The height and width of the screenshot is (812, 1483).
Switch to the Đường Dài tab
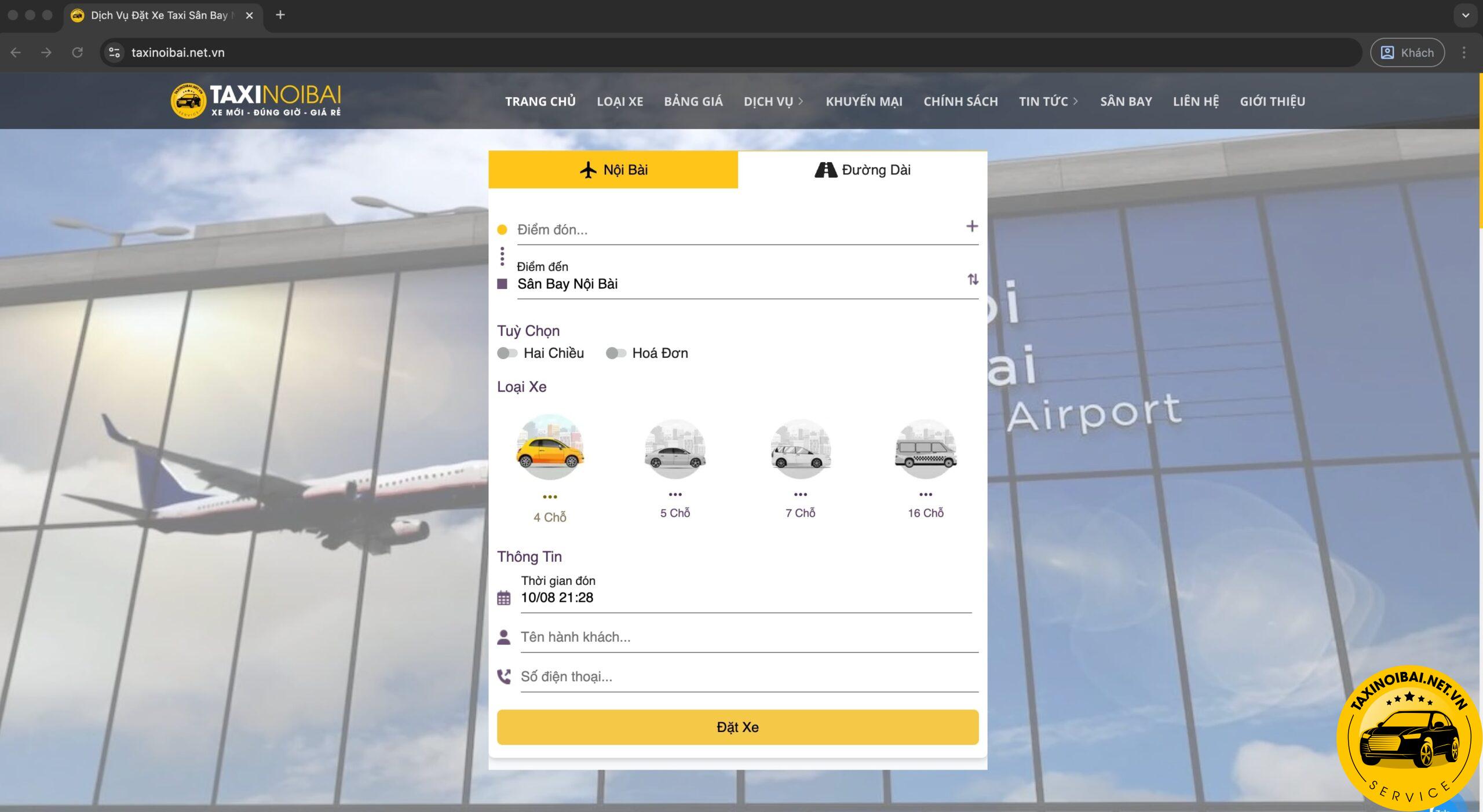862,170
